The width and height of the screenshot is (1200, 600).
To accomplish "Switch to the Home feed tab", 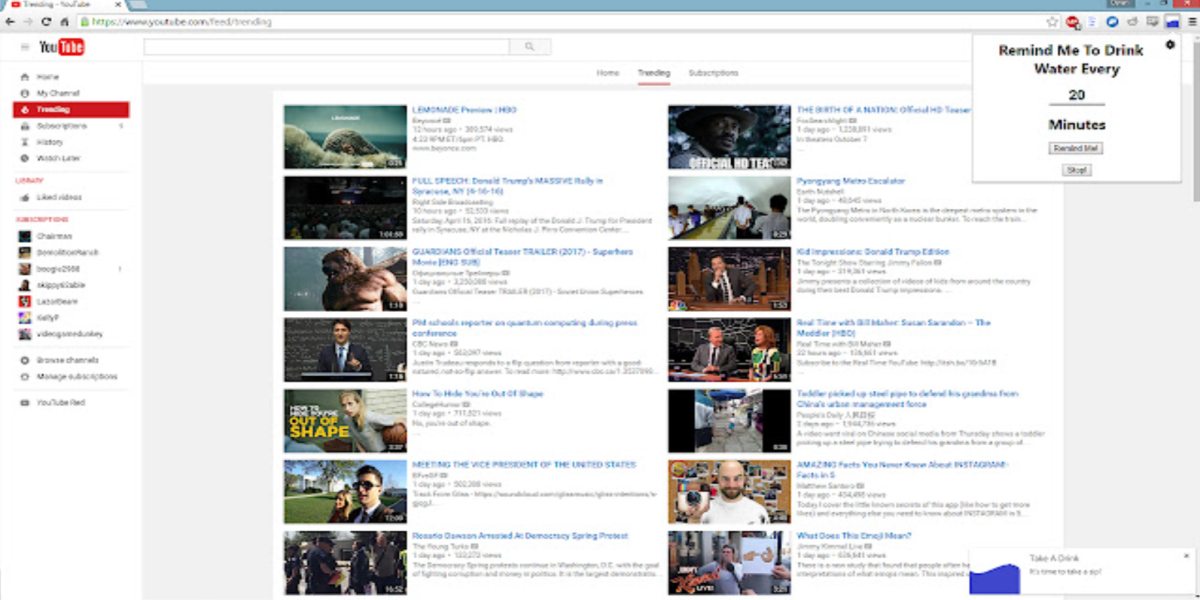I will click(608, 73).
